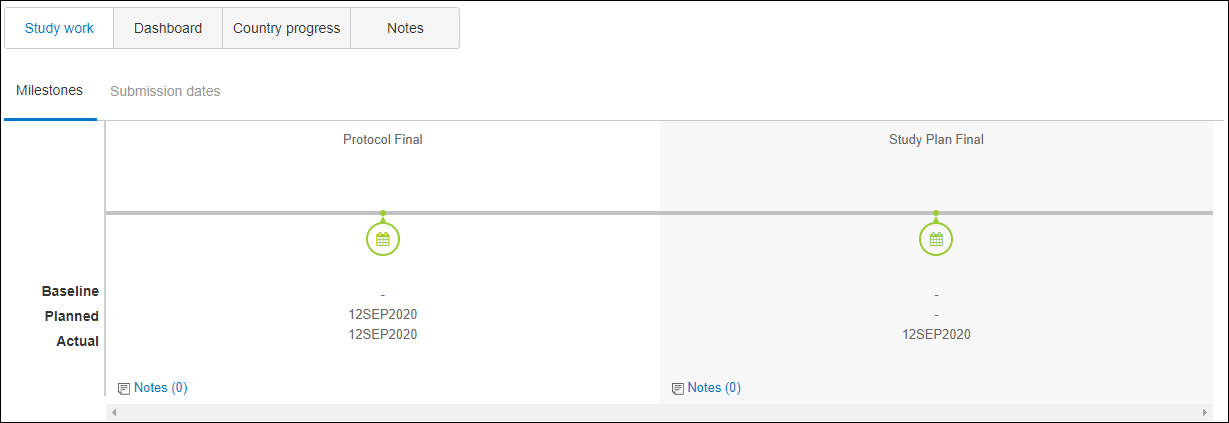Open the top Notes tab

(405, 28)
